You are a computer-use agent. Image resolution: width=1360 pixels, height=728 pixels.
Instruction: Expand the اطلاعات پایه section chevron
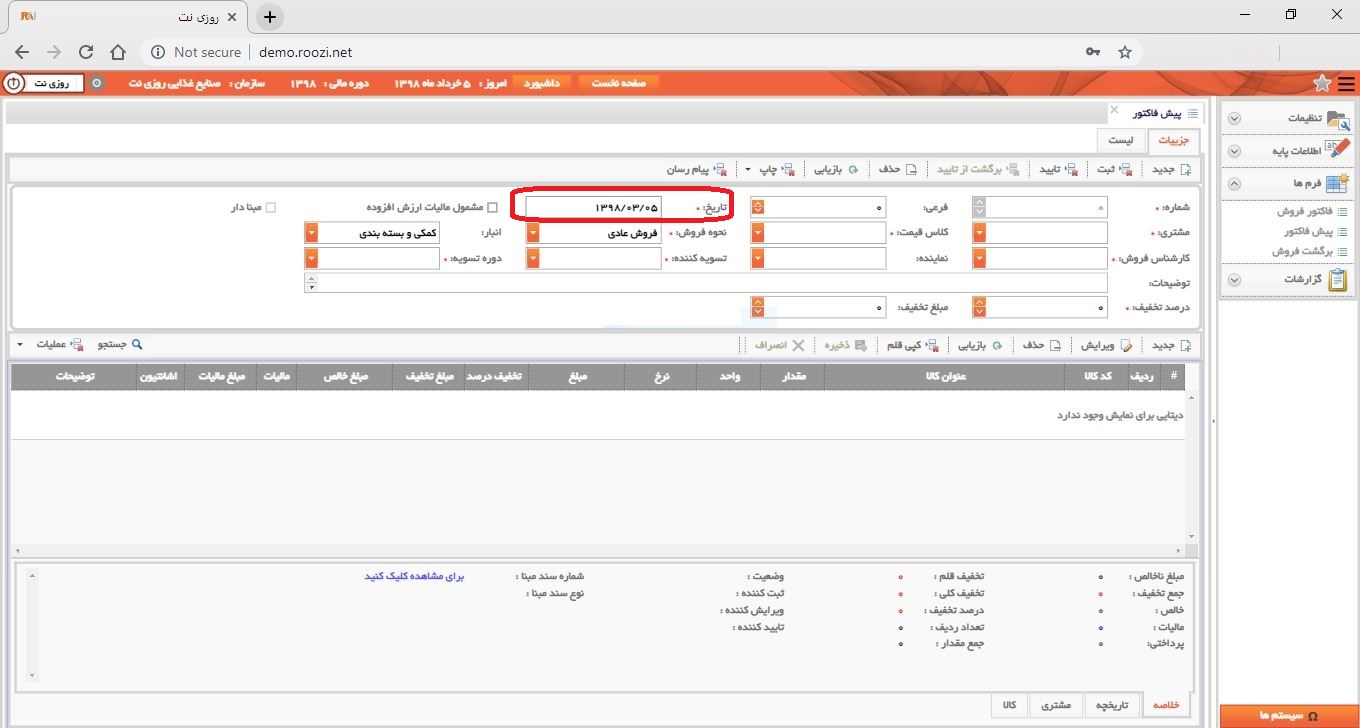point(1234,151)
